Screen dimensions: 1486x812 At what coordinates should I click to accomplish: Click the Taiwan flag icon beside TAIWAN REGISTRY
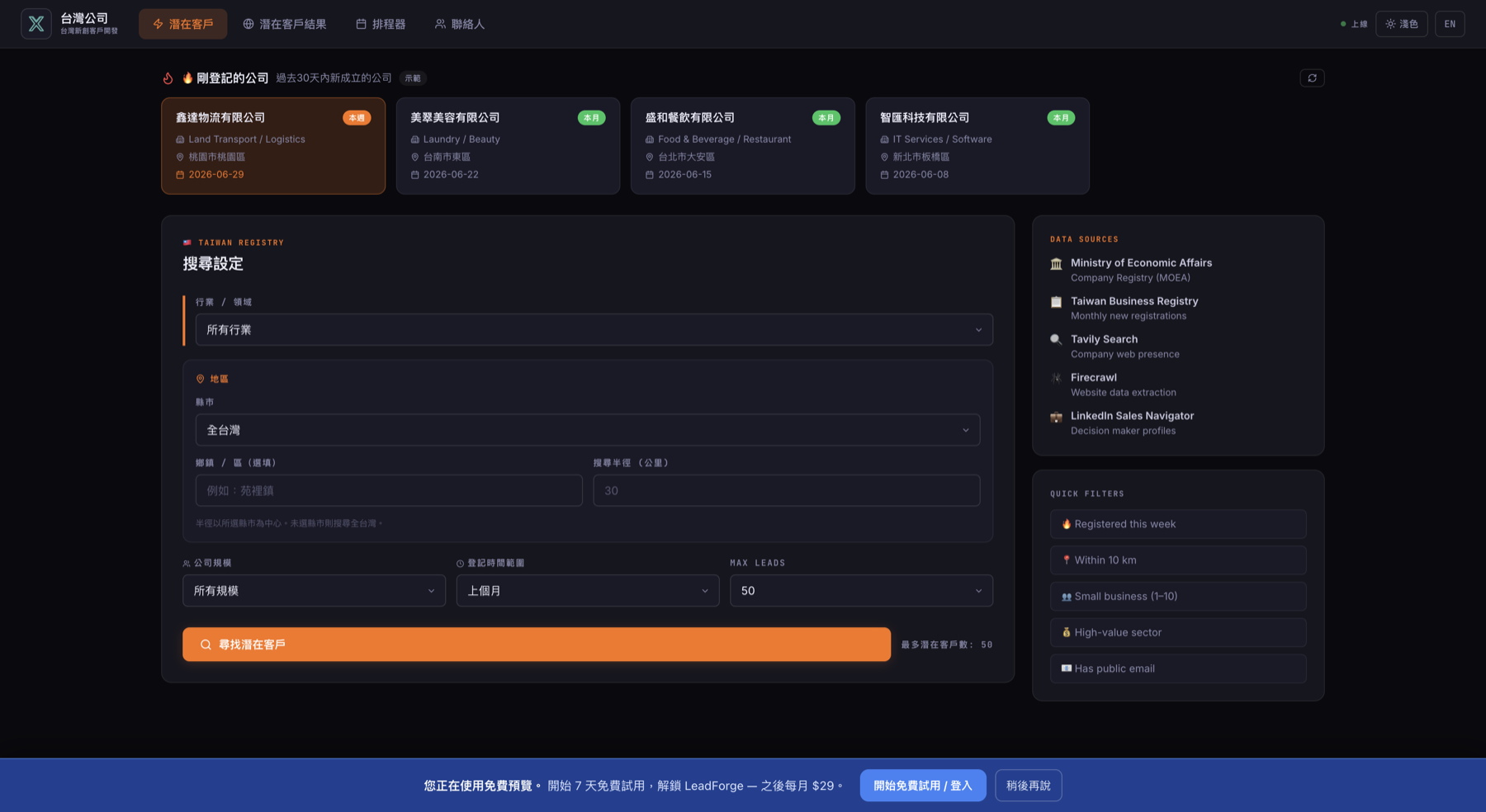[187, 243]
